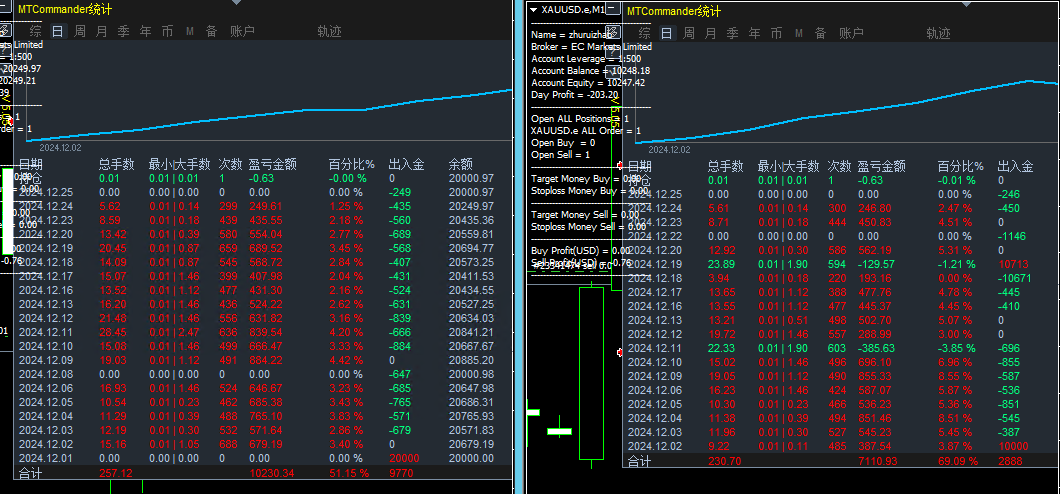The image size is (1060, 494).
Task: Click profit value 884.22 in left table
Action: pos(266,360)
